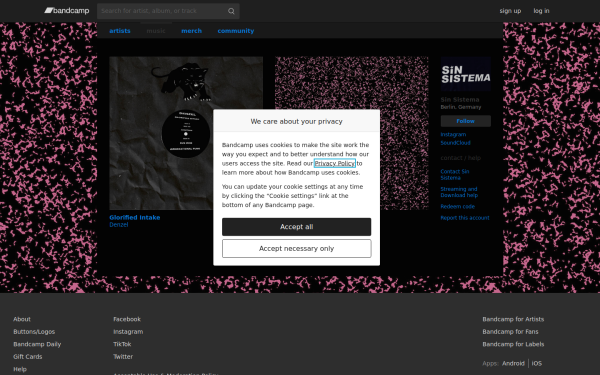Click the 'We care about your privacy' heading
600x375 pixels.
297,121
